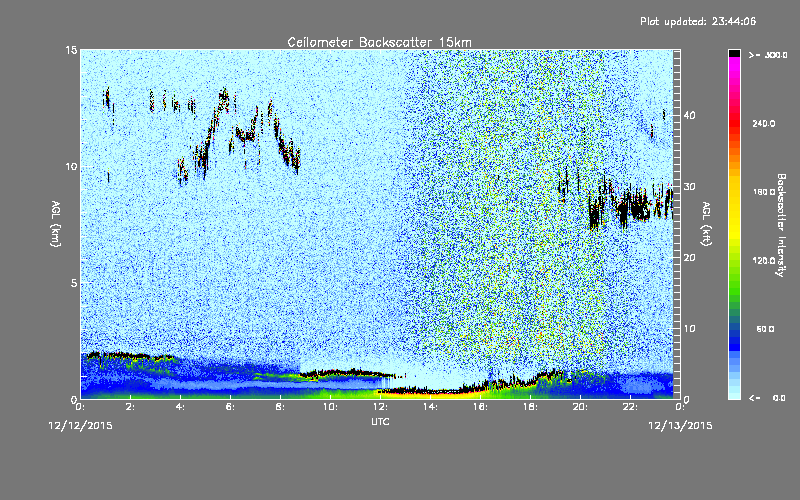Click the '2:' hour tick label

pyautogui.click(x=131, y=407)
